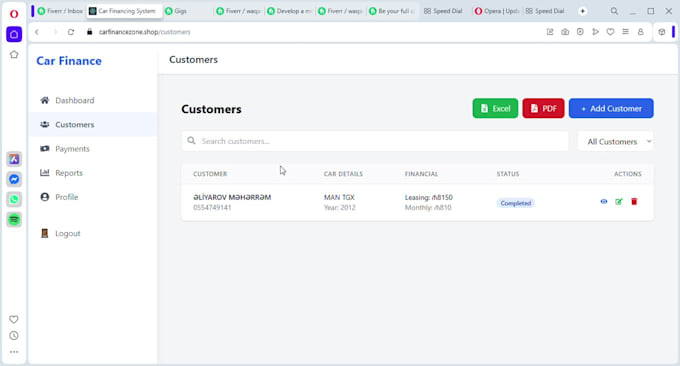Click the FINANCIAL column header

pos(421,174)
